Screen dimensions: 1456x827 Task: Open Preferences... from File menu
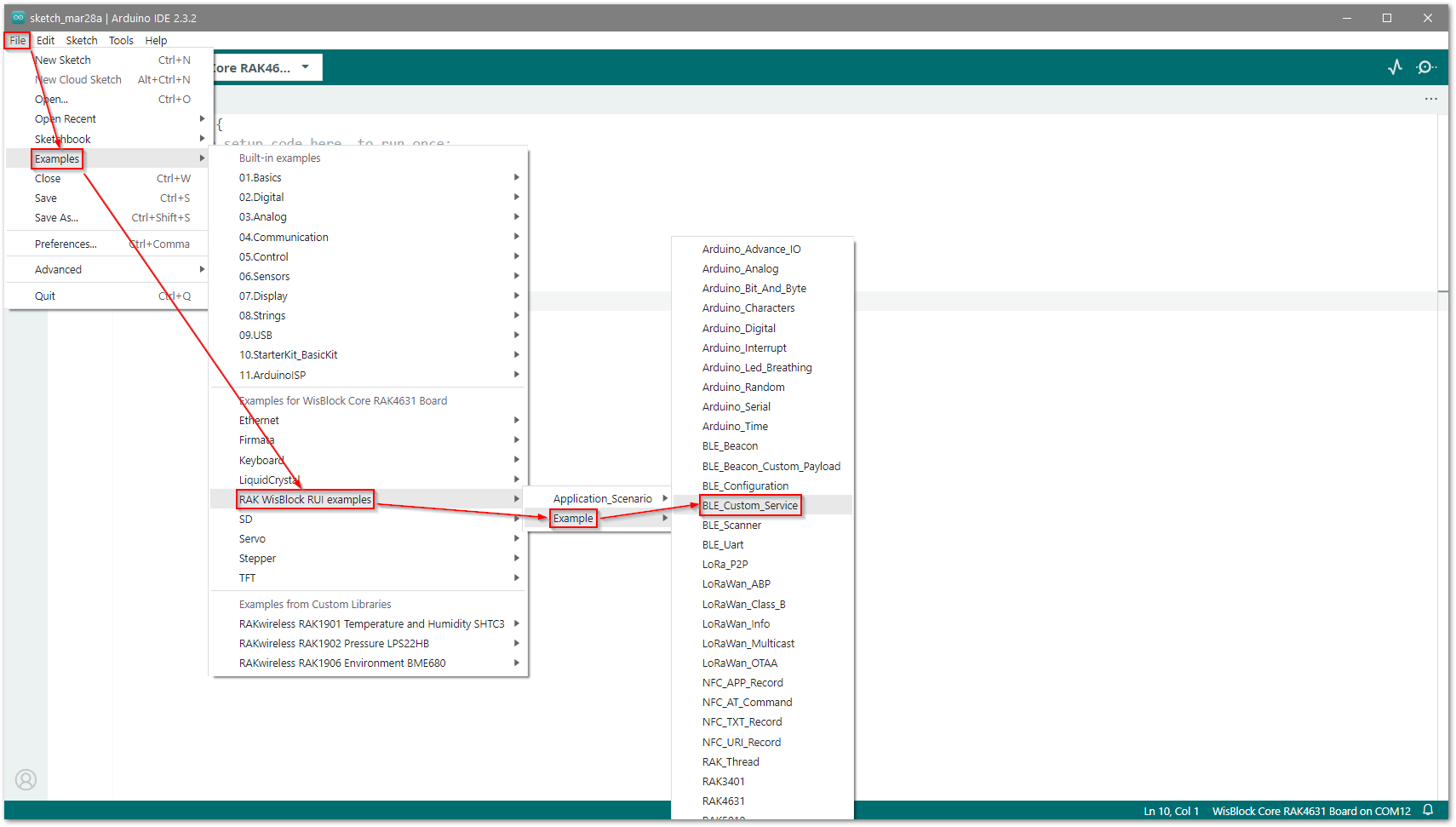coord(107,244)
